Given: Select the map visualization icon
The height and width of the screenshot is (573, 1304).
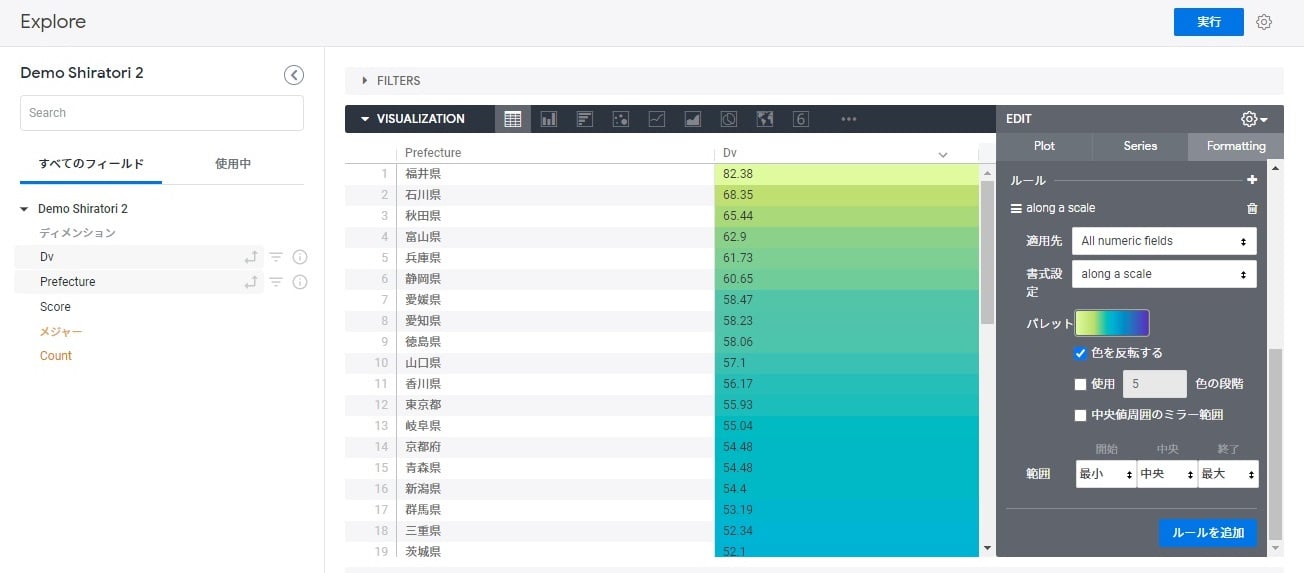Looking at the screenshot, I should [x=765, y=119].
